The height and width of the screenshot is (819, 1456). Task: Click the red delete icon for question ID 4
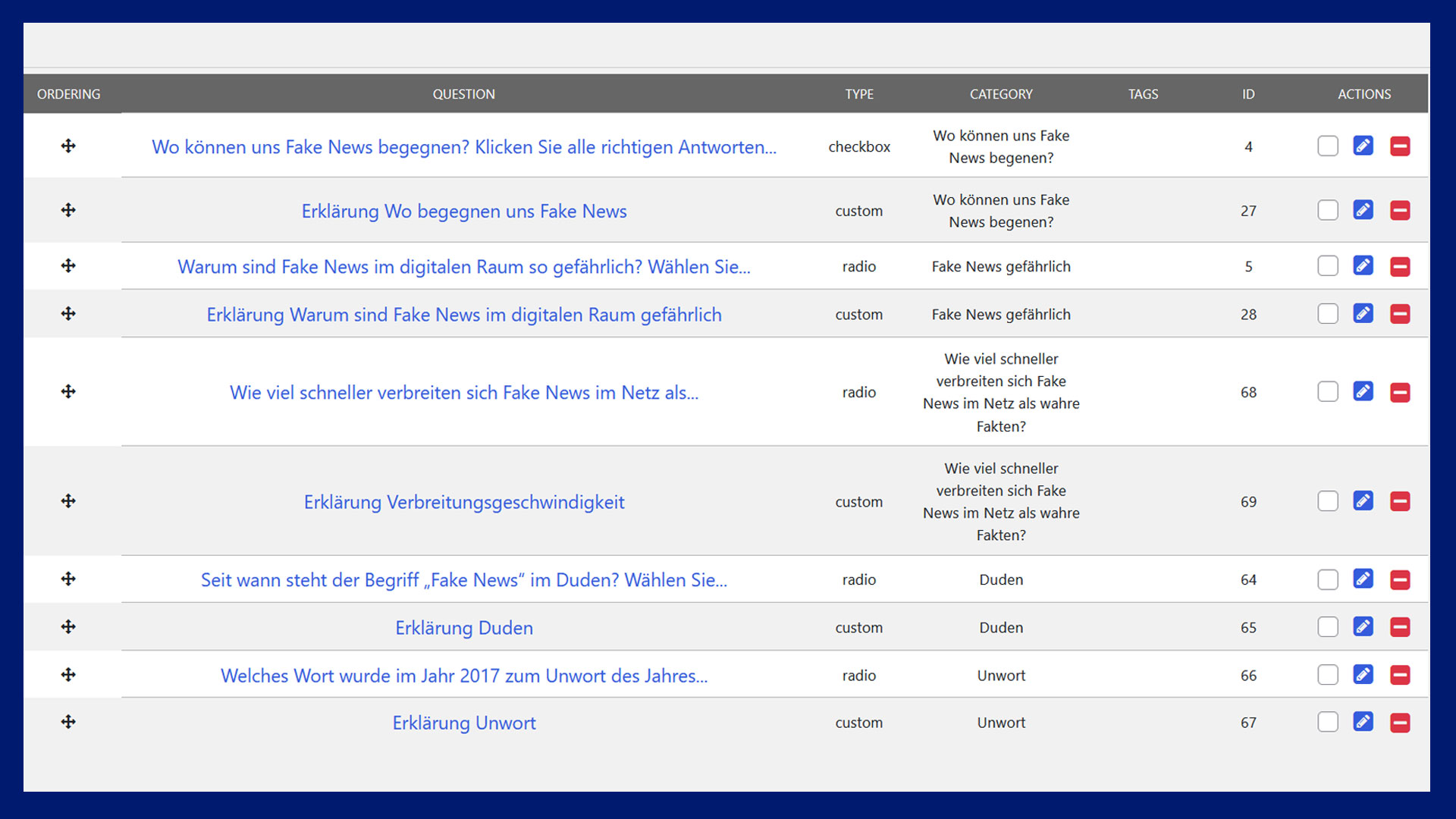pos(1400,146)
